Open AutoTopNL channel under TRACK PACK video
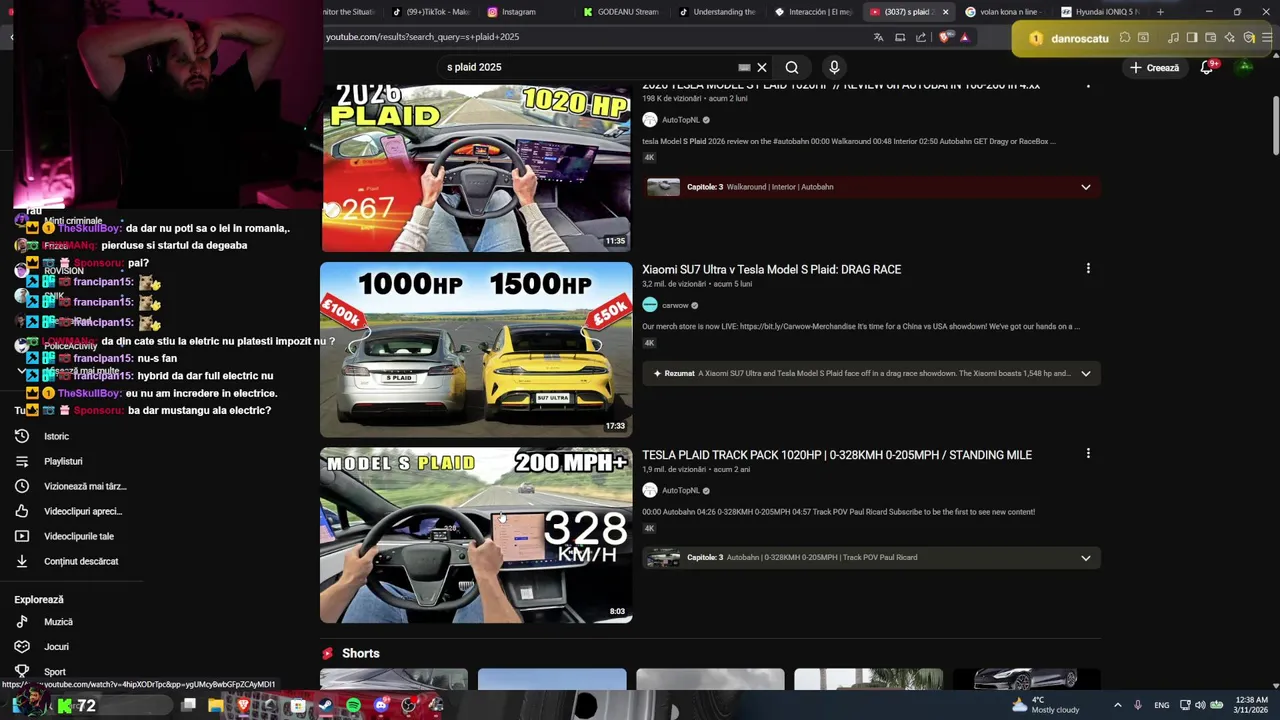1280x720 pixels. 680,490
